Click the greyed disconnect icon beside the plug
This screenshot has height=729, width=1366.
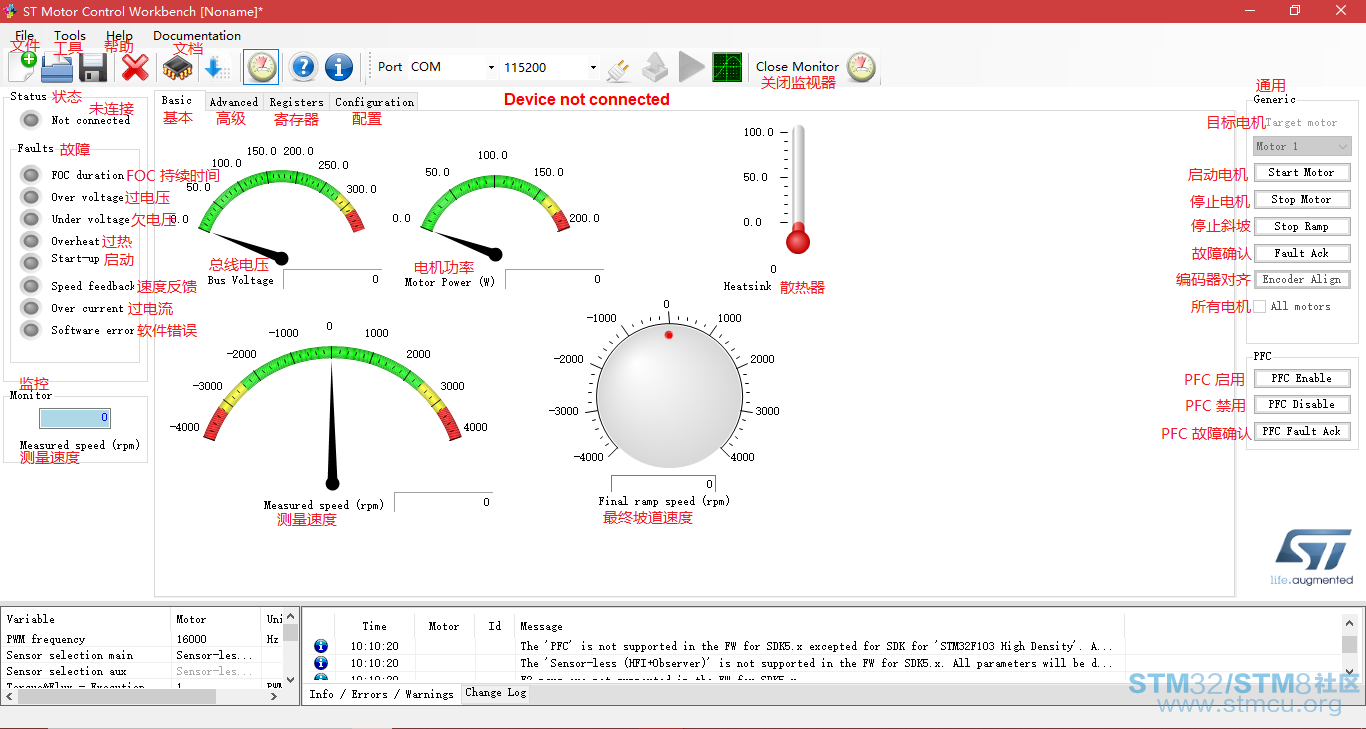pos(655,68)
